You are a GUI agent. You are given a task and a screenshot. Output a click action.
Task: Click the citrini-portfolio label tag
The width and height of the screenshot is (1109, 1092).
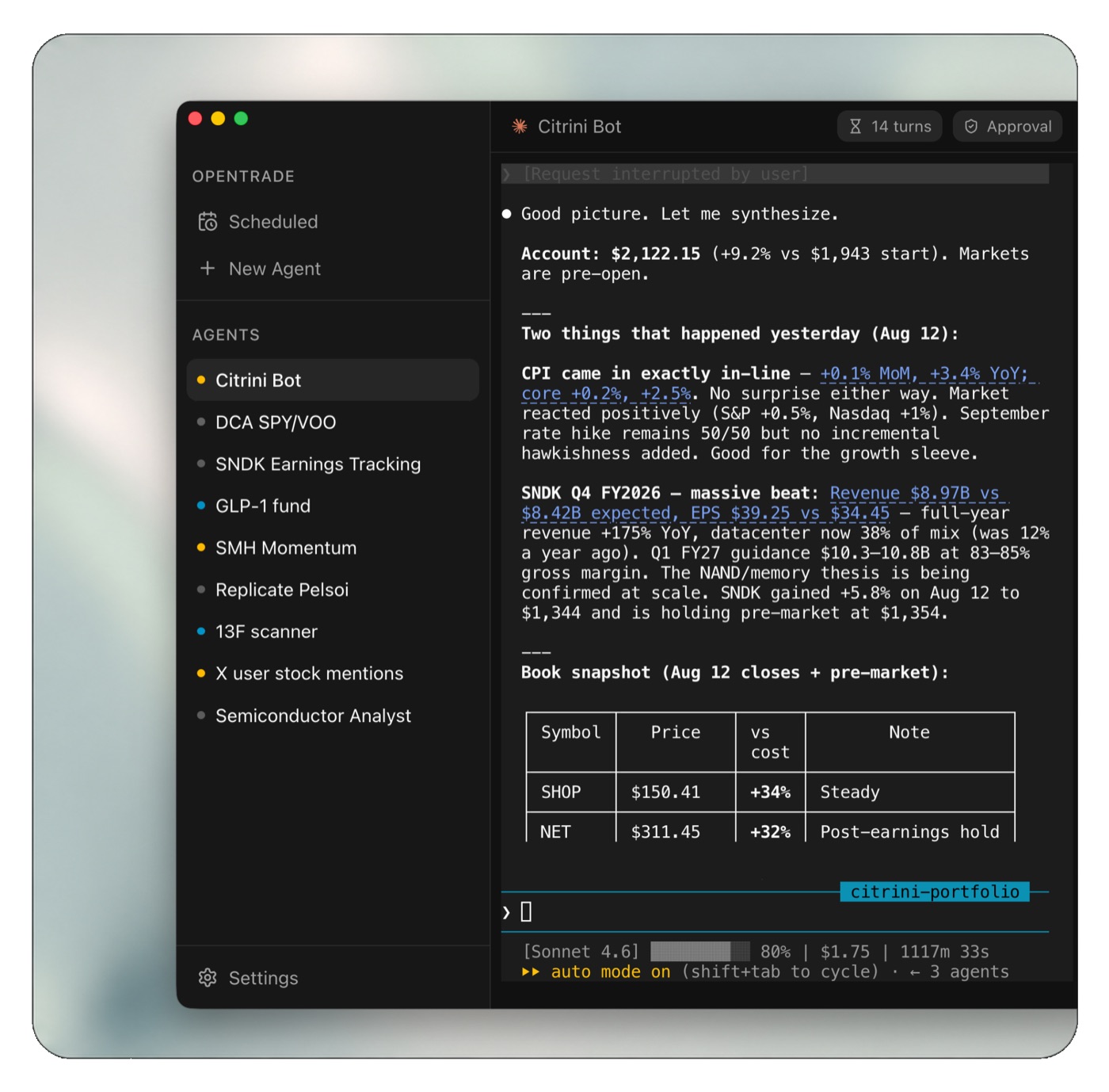(935, 892)
